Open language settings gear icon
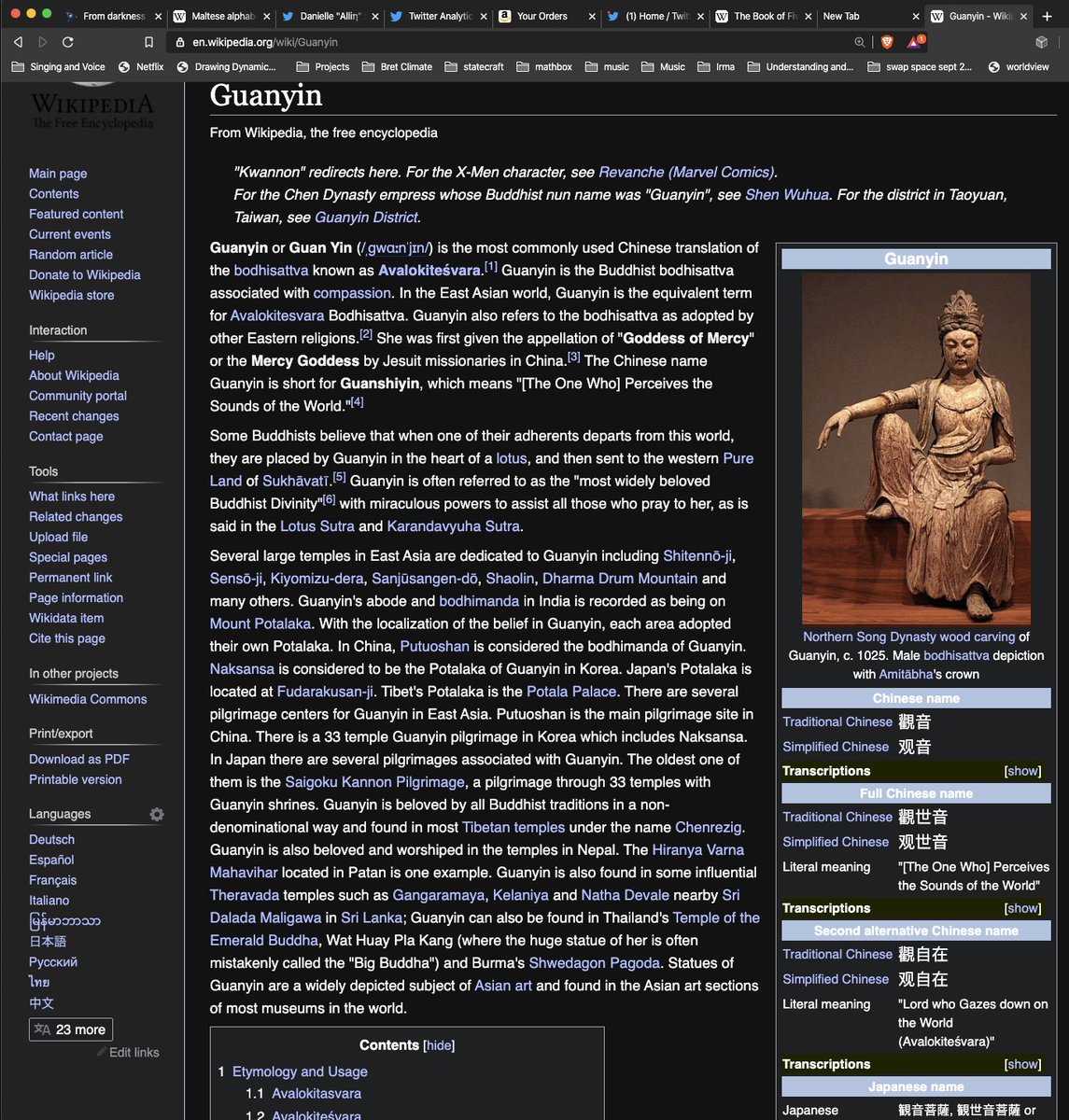This screenshot has height=1120, width=1069. pyautogui.click(x=157, y=814)
